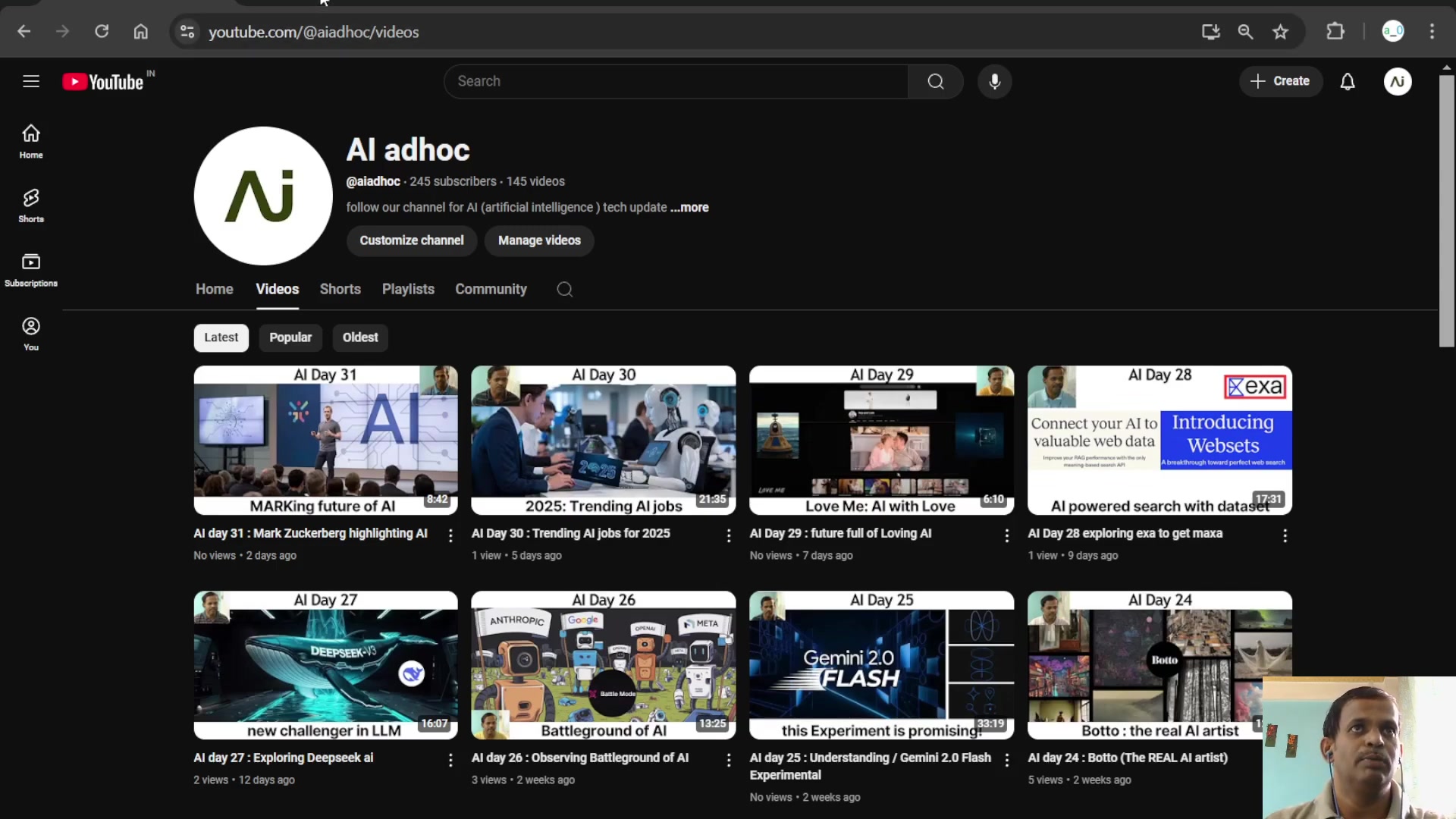Switch to the channel Shorts tab
This screenshot has width=1456, height=819.
tap(340, 290)
